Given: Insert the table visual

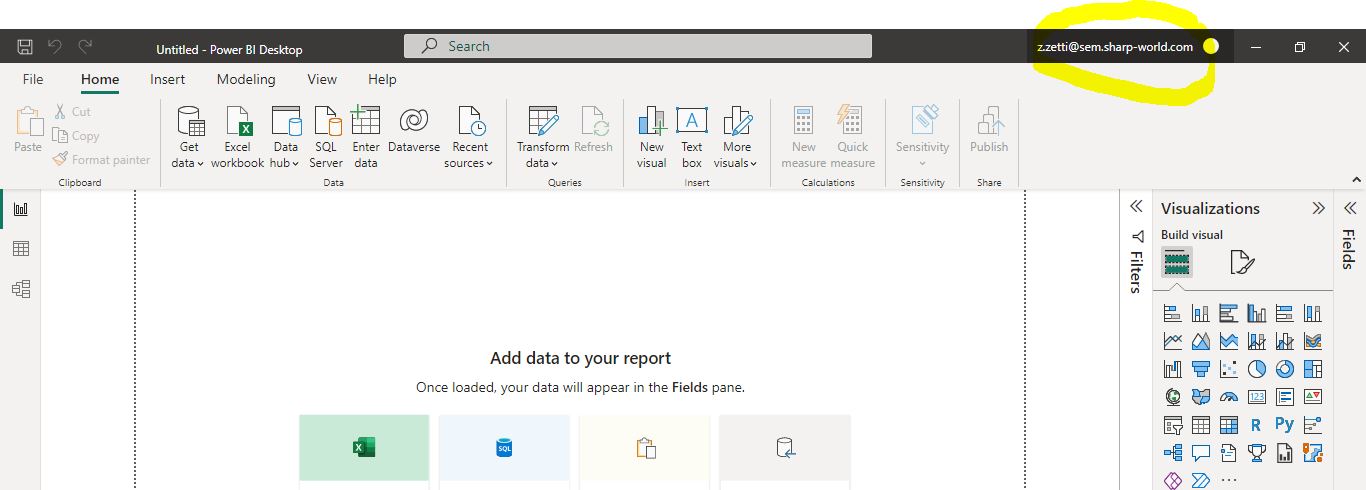Looking at the screenshot, I should click(x=1201, y=425).
